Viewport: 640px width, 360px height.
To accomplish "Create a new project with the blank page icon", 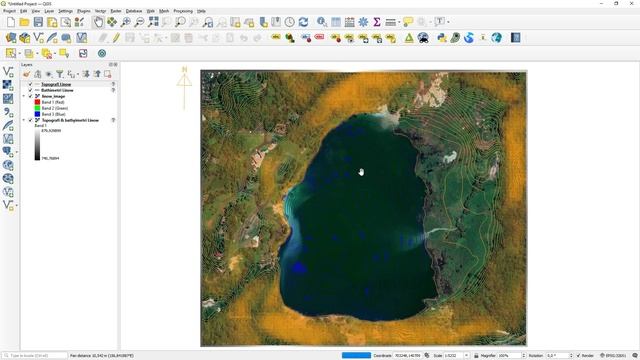I will point(11,22).
